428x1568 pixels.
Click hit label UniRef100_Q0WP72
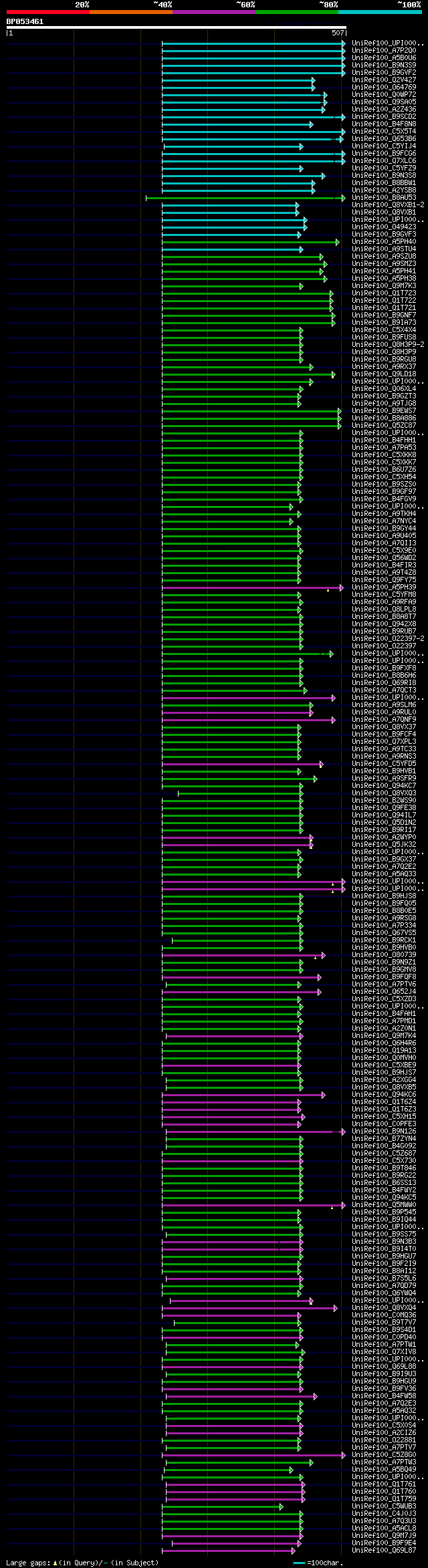[384, 94]
